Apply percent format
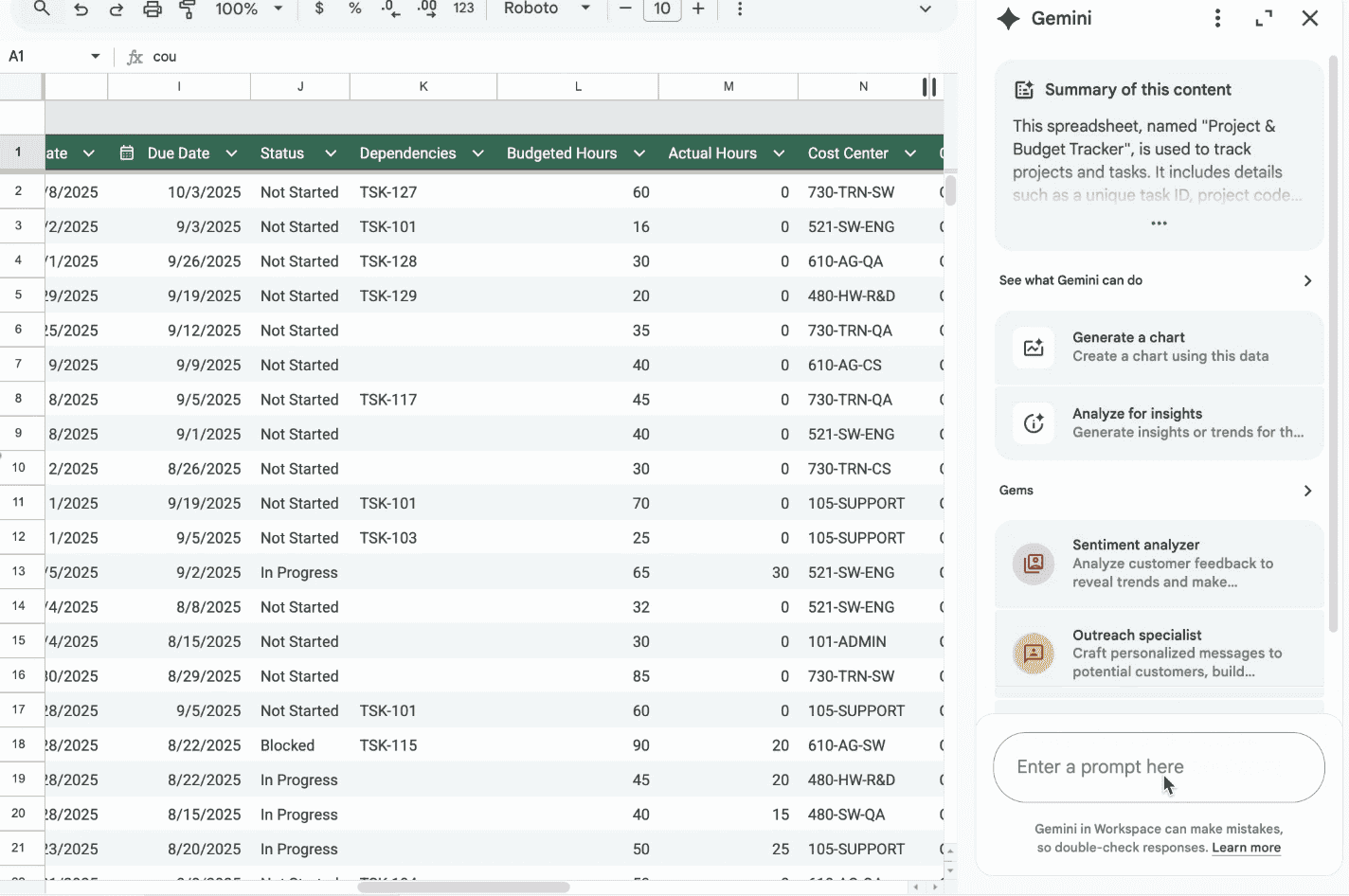 tap(354, 9)
